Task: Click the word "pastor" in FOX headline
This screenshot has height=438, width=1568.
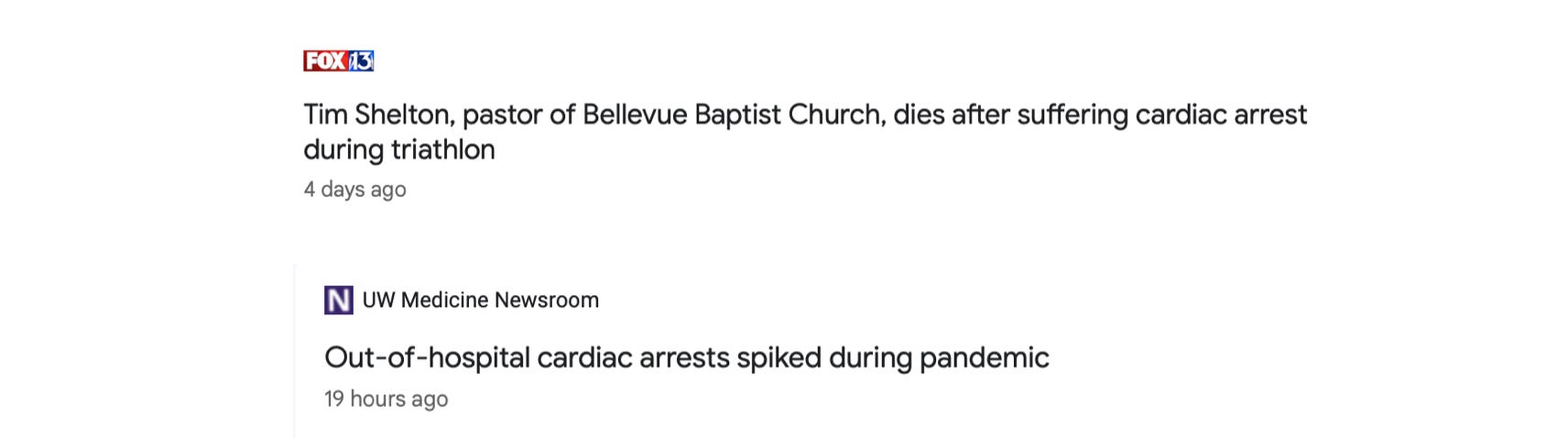Action: click(501, 115)
